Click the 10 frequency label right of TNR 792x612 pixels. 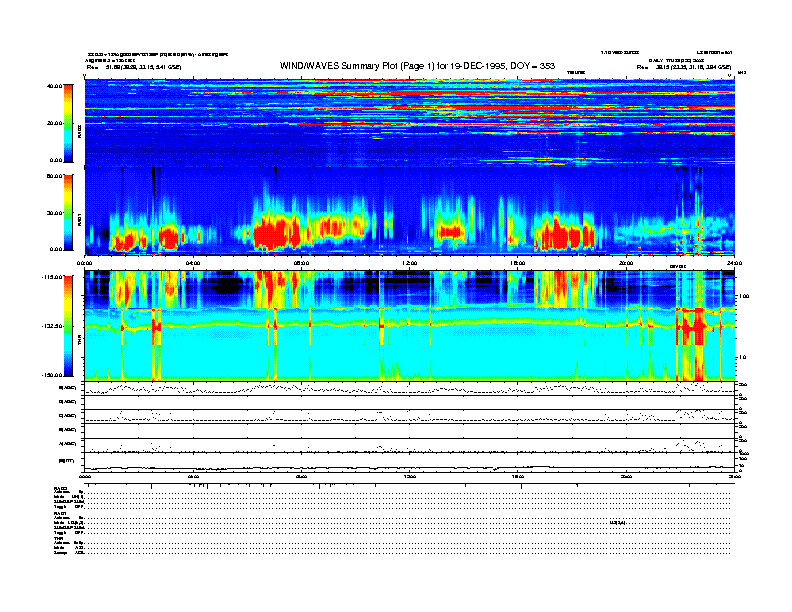pos(744,357)
